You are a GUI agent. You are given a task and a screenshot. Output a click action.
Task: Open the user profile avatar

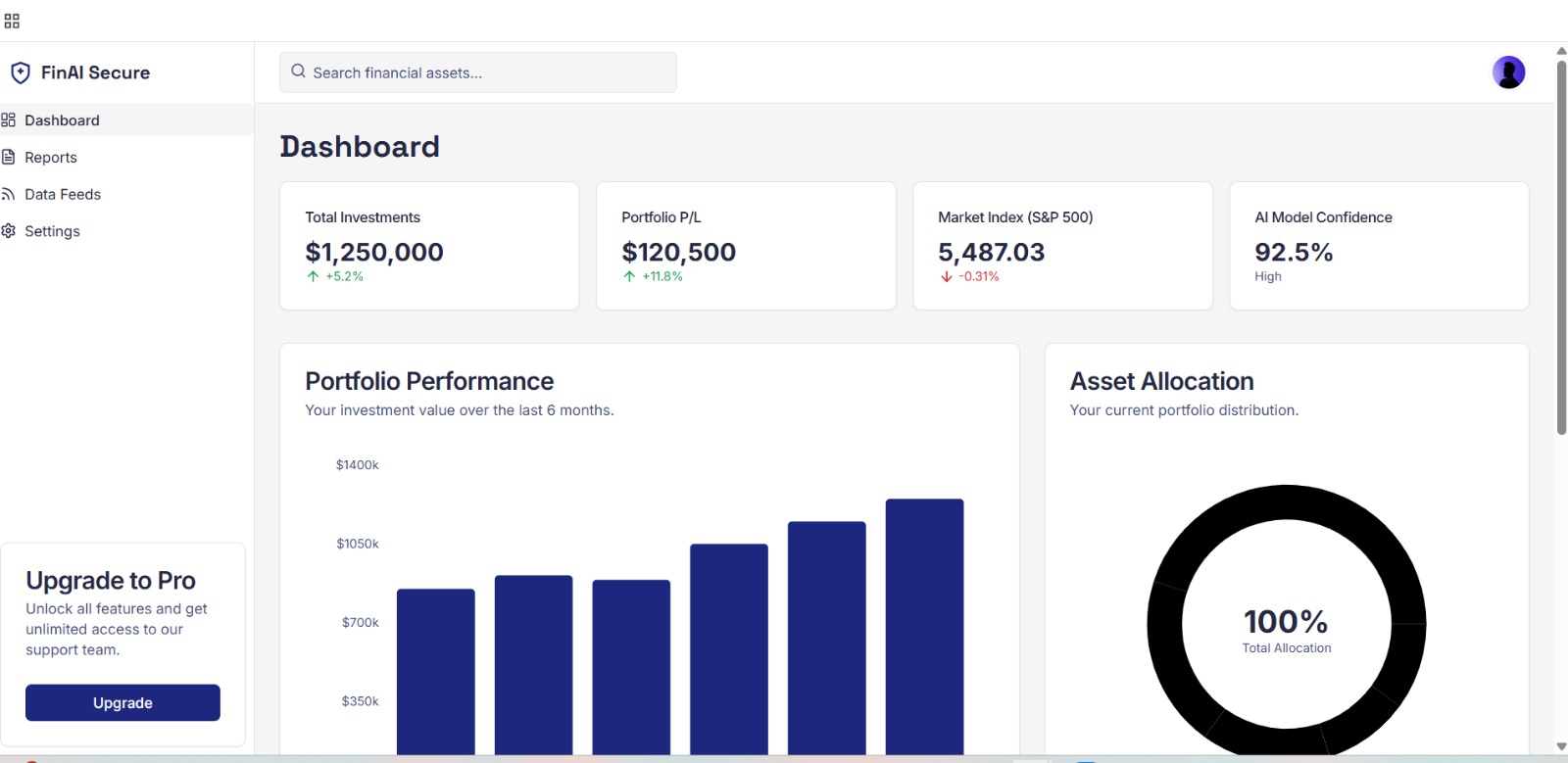pyautogui.click(x=1508, y=72)
